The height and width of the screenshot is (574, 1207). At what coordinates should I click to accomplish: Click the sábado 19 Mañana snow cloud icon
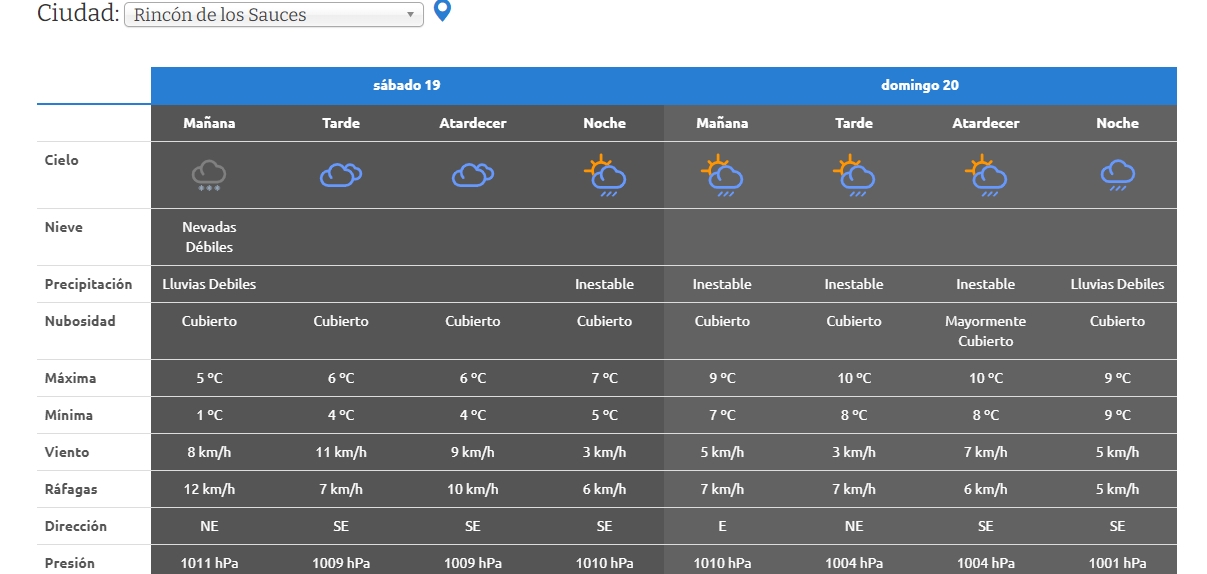coord(209,175)
